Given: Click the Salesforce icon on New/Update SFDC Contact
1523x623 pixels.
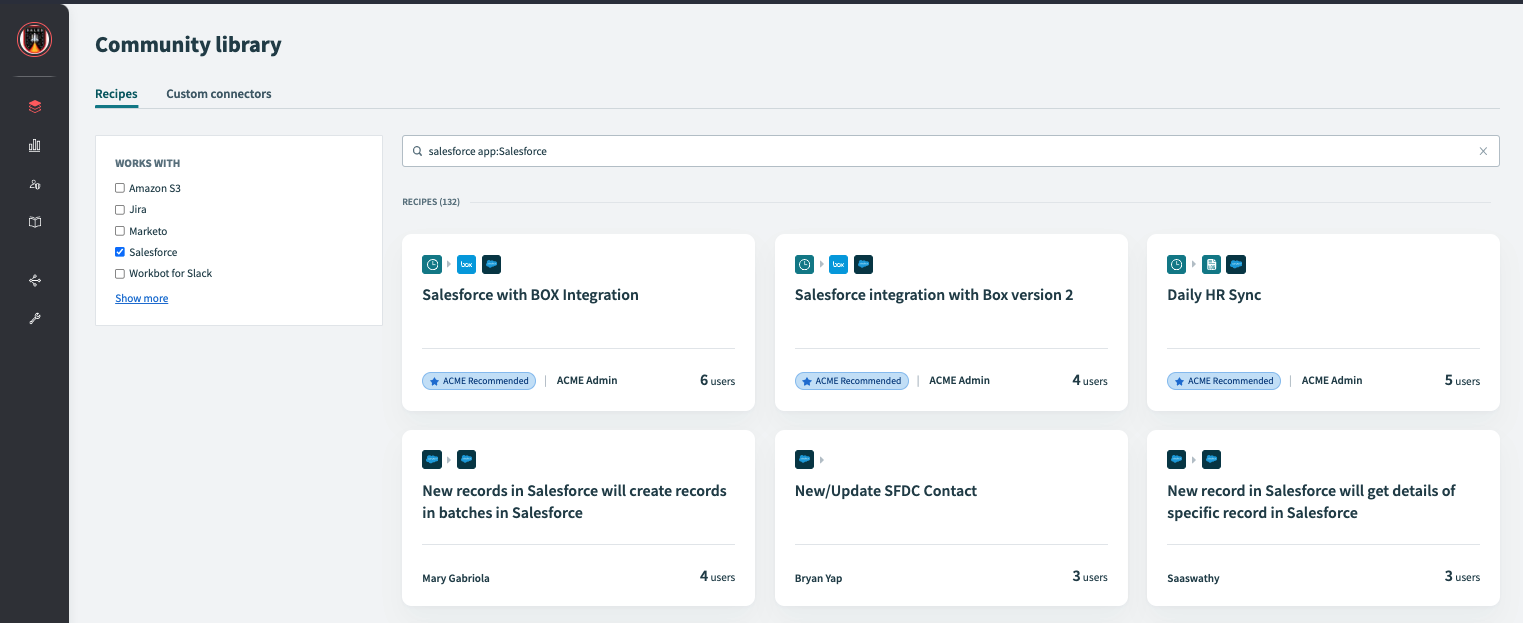Looking at the screenshot, I should pos(805,459).
